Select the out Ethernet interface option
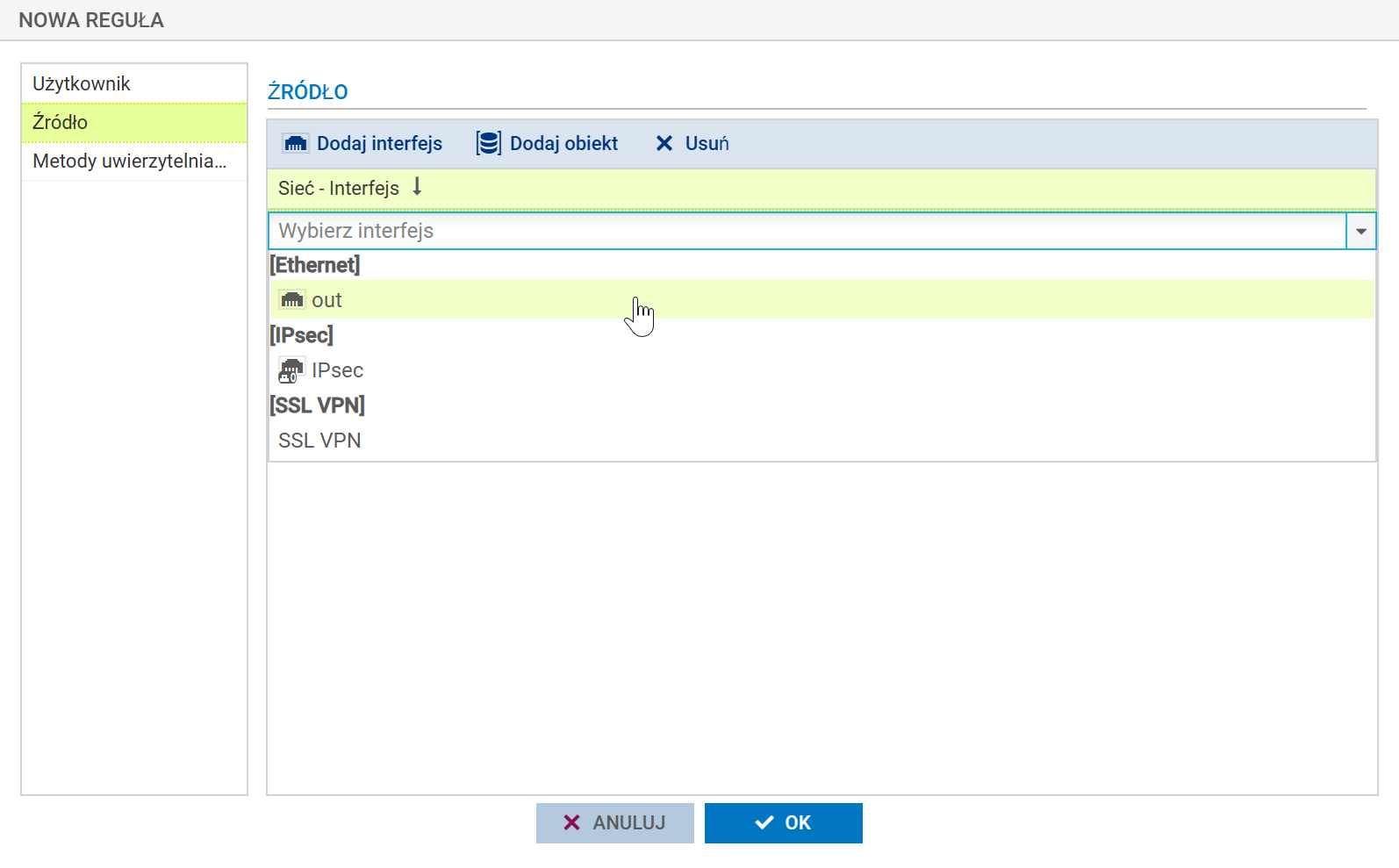 point(326,300)
